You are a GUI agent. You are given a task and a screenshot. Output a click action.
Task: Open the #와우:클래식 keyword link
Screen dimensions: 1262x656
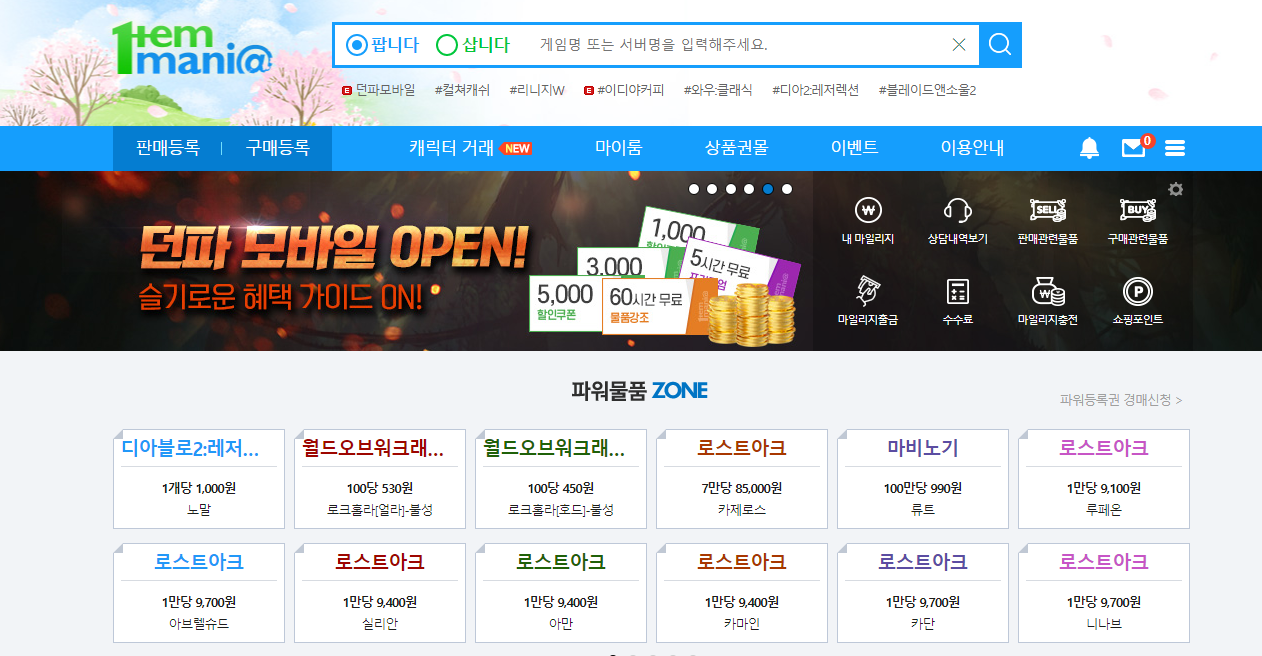tap(718, 90)
